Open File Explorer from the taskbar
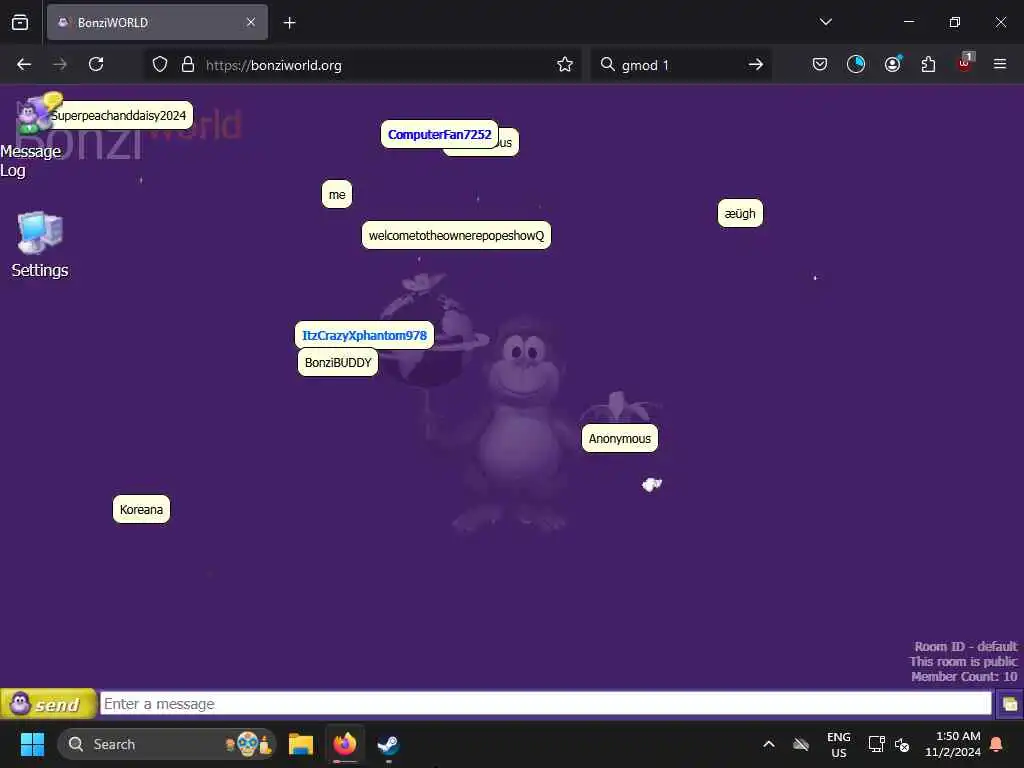 pyautogui.click(x=300, y=744)
